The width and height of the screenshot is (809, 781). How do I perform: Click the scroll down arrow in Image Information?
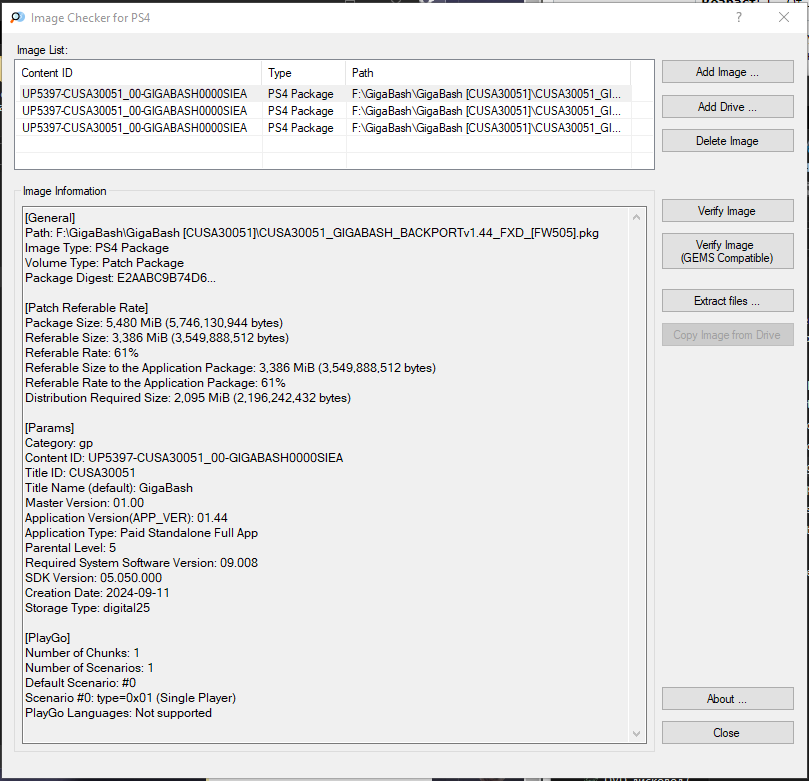[x=637, y=734]
